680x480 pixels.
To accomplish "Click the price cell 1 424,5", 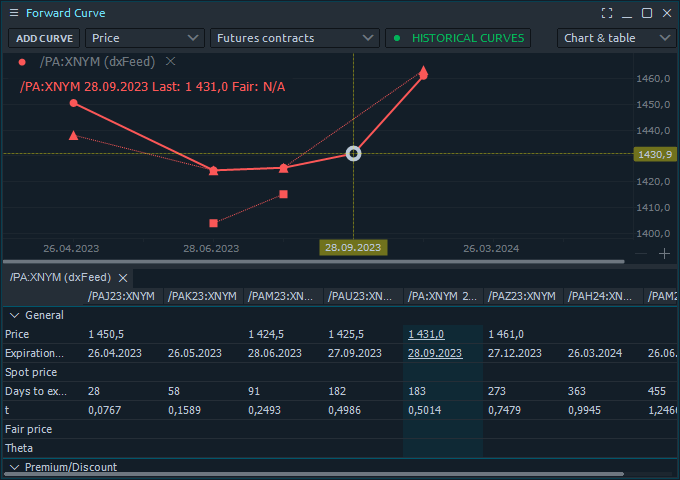I will coord(266,334).
